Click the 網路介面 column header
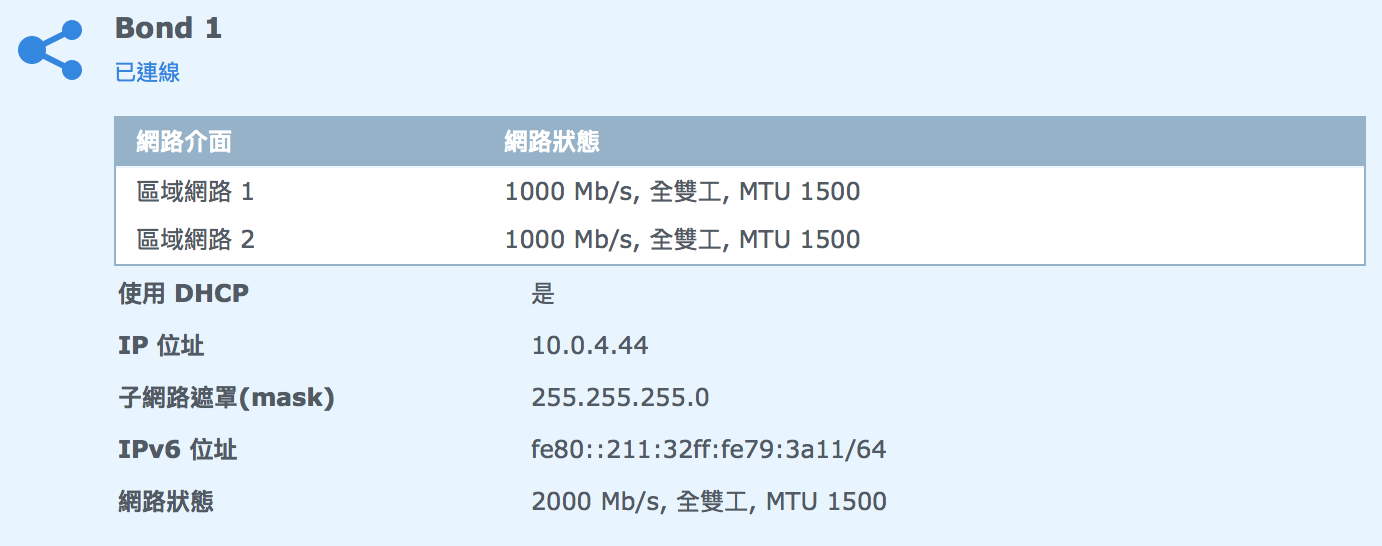This screenshot has height=546, width=1382. (x=184, y=142)
